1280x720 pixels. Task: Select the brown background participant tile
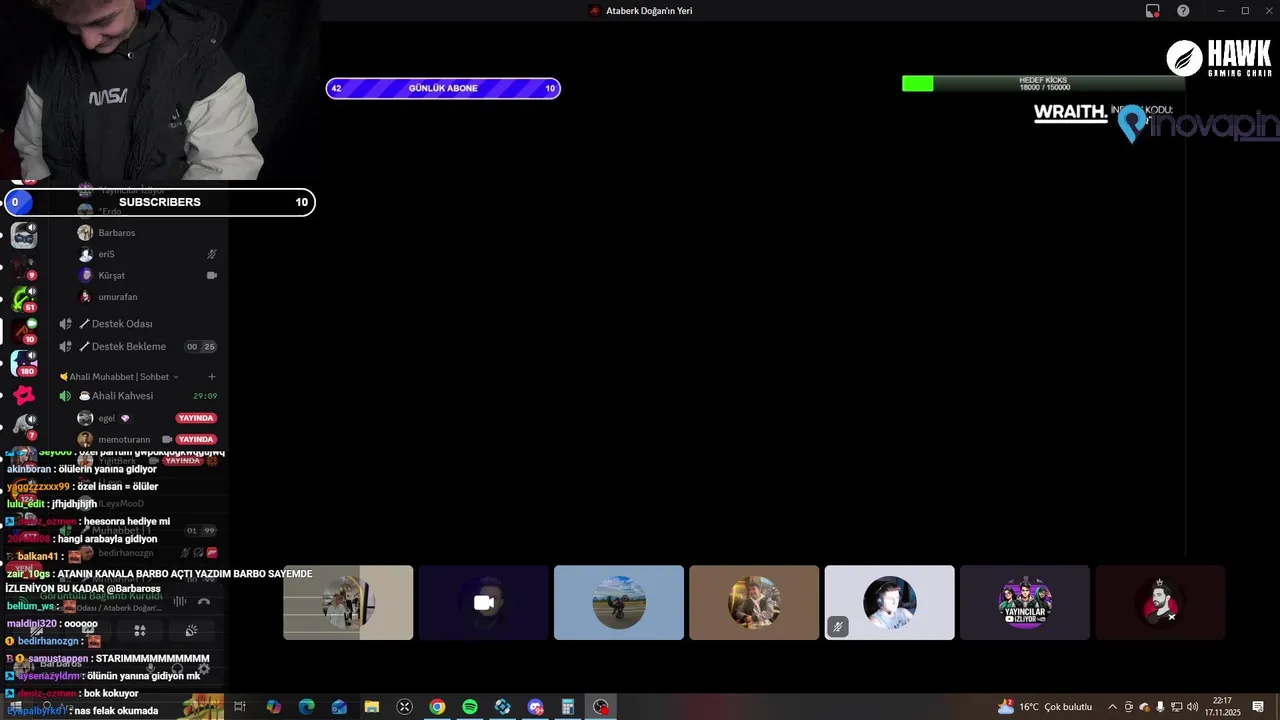[x=754, y=603]
